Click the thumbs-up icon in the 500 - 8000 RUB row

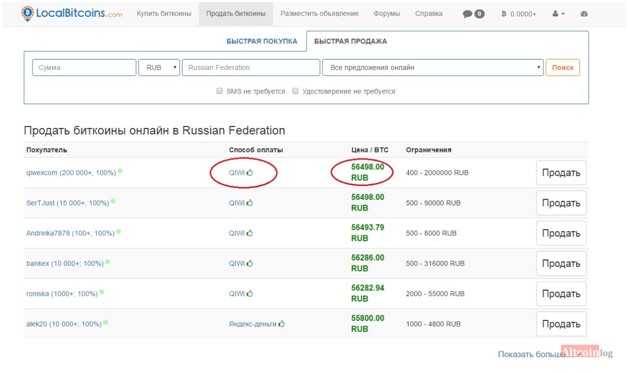(250, 233)
